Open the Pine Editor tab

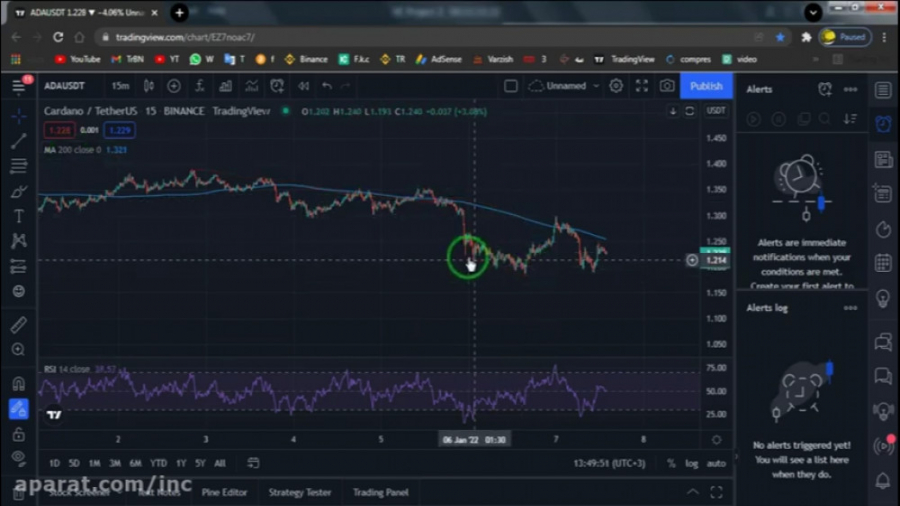click(x=224, y=492)
